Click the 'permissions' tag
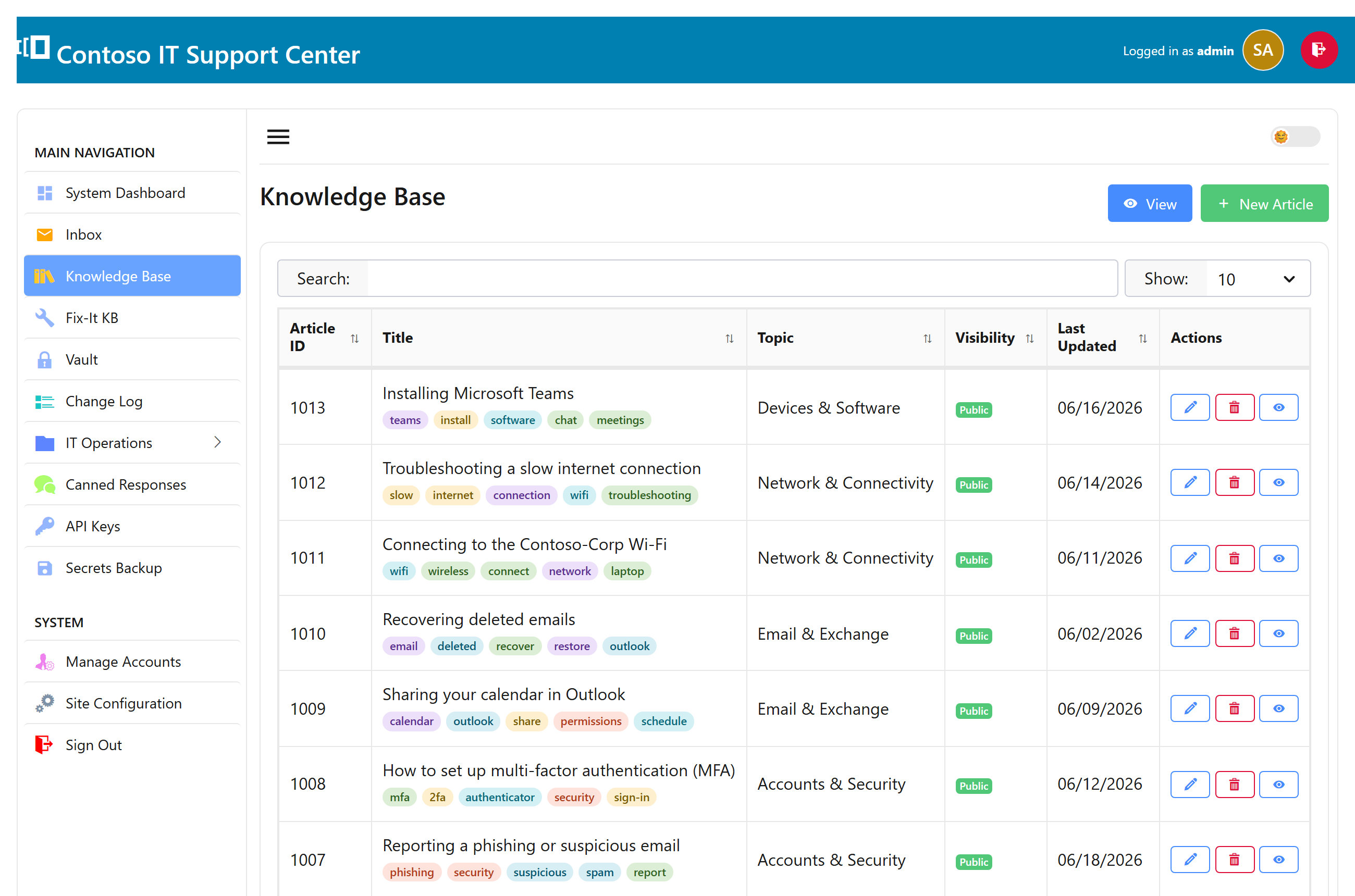1355x896 pixels. 590,721
